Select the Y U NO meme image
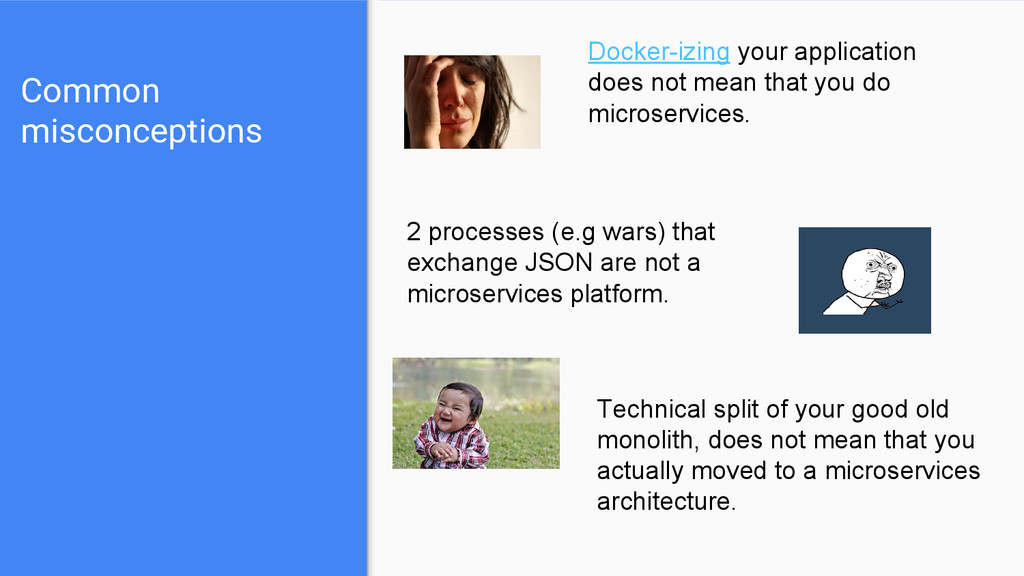Screen dimensions: 1024x576 coord(865,280)
